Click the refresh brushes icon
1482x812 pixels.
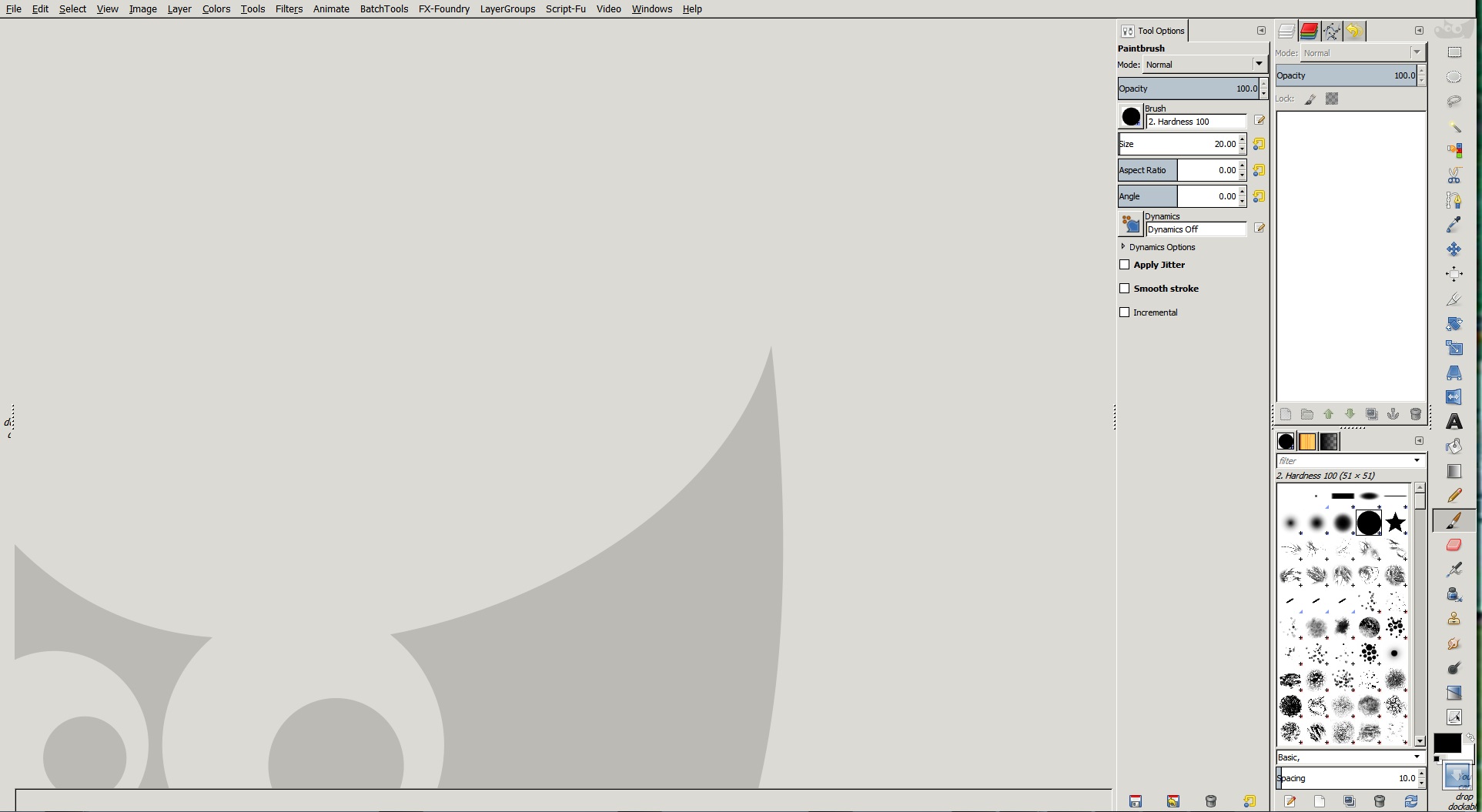point(1410,801)
